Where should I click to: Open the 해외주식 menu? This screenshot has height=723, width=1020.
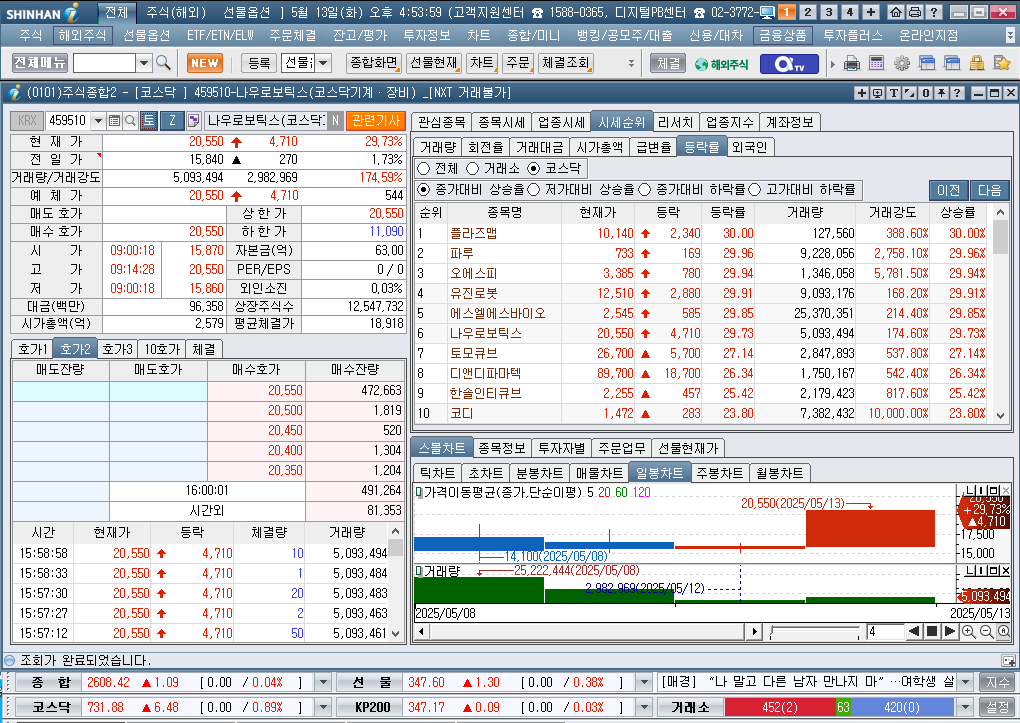(82, 35)
